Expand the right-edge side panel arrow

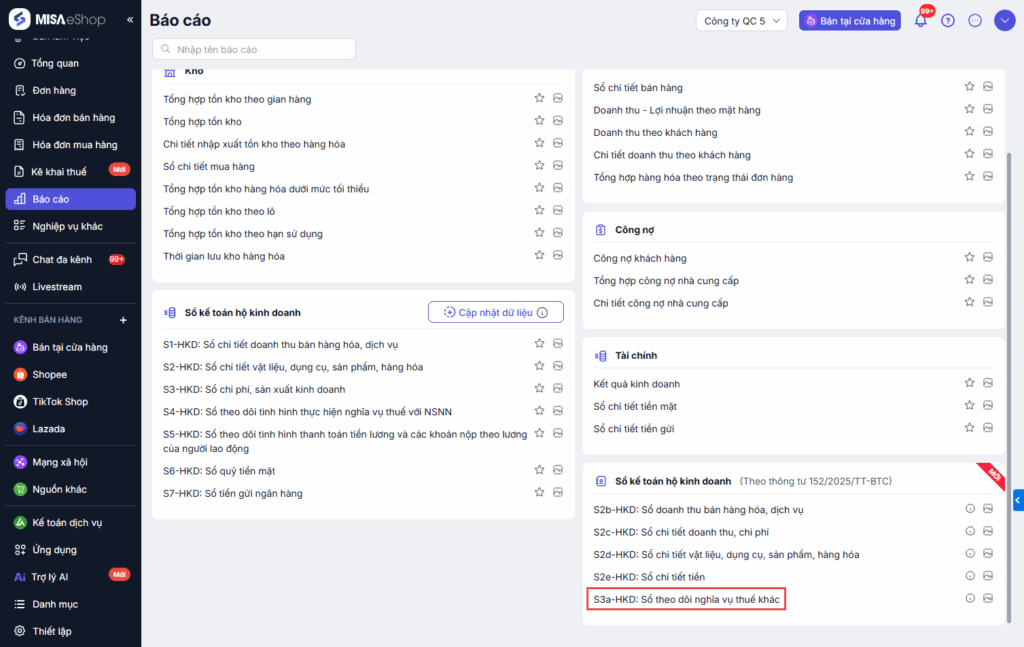[1017, 499]
